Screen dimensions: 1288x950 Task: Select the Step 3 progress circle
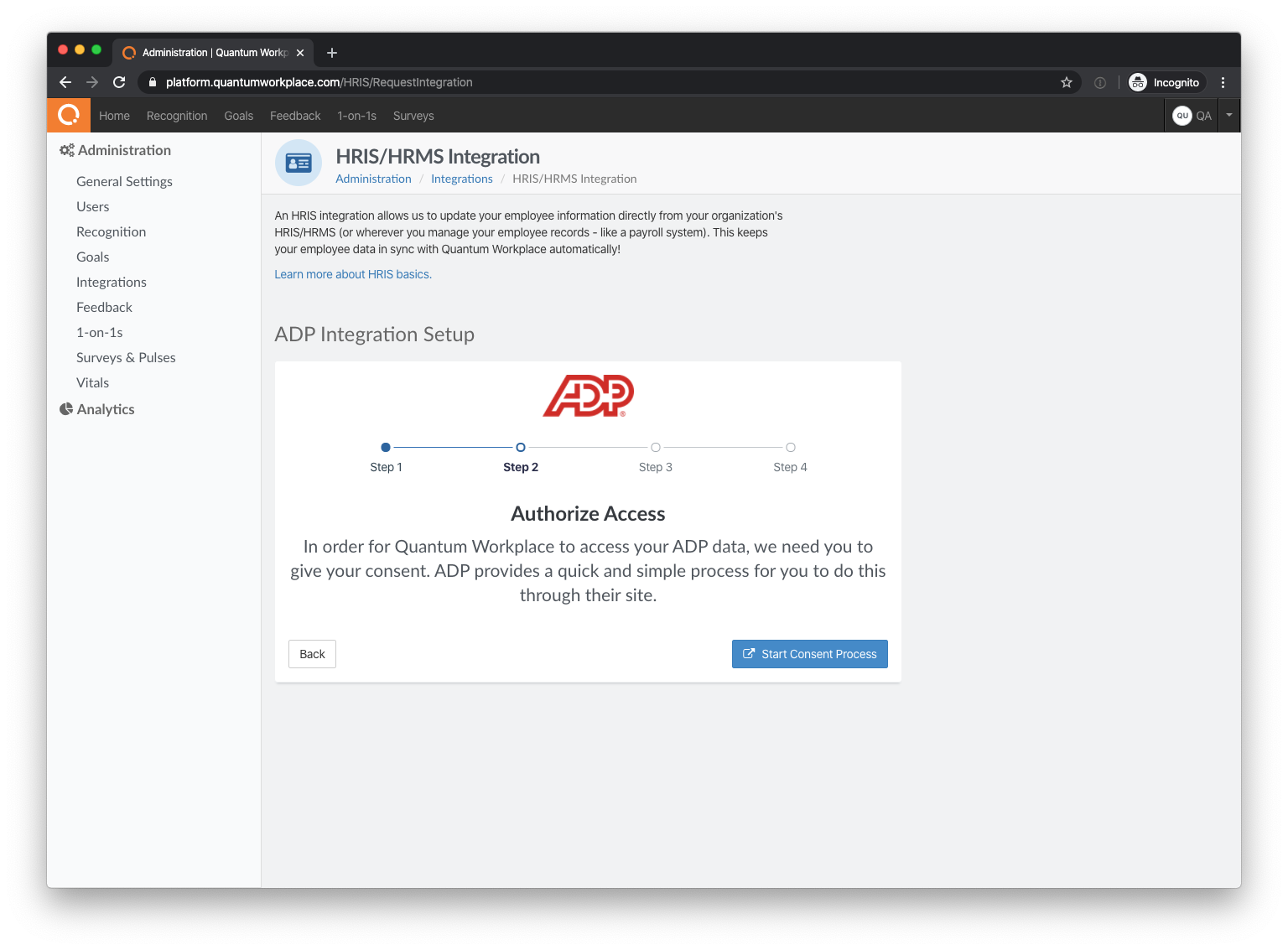(x=656, y=447)
